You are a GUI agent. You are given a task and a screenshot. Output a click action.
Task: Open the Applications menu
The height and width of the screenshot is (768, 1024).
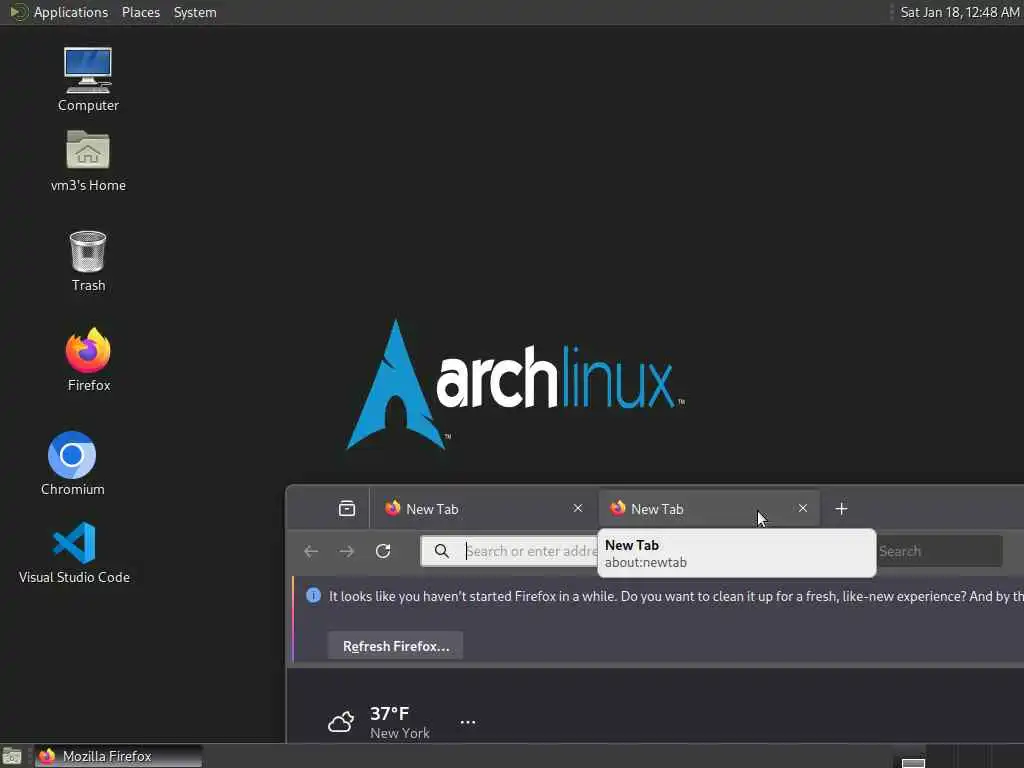point(71,12)
